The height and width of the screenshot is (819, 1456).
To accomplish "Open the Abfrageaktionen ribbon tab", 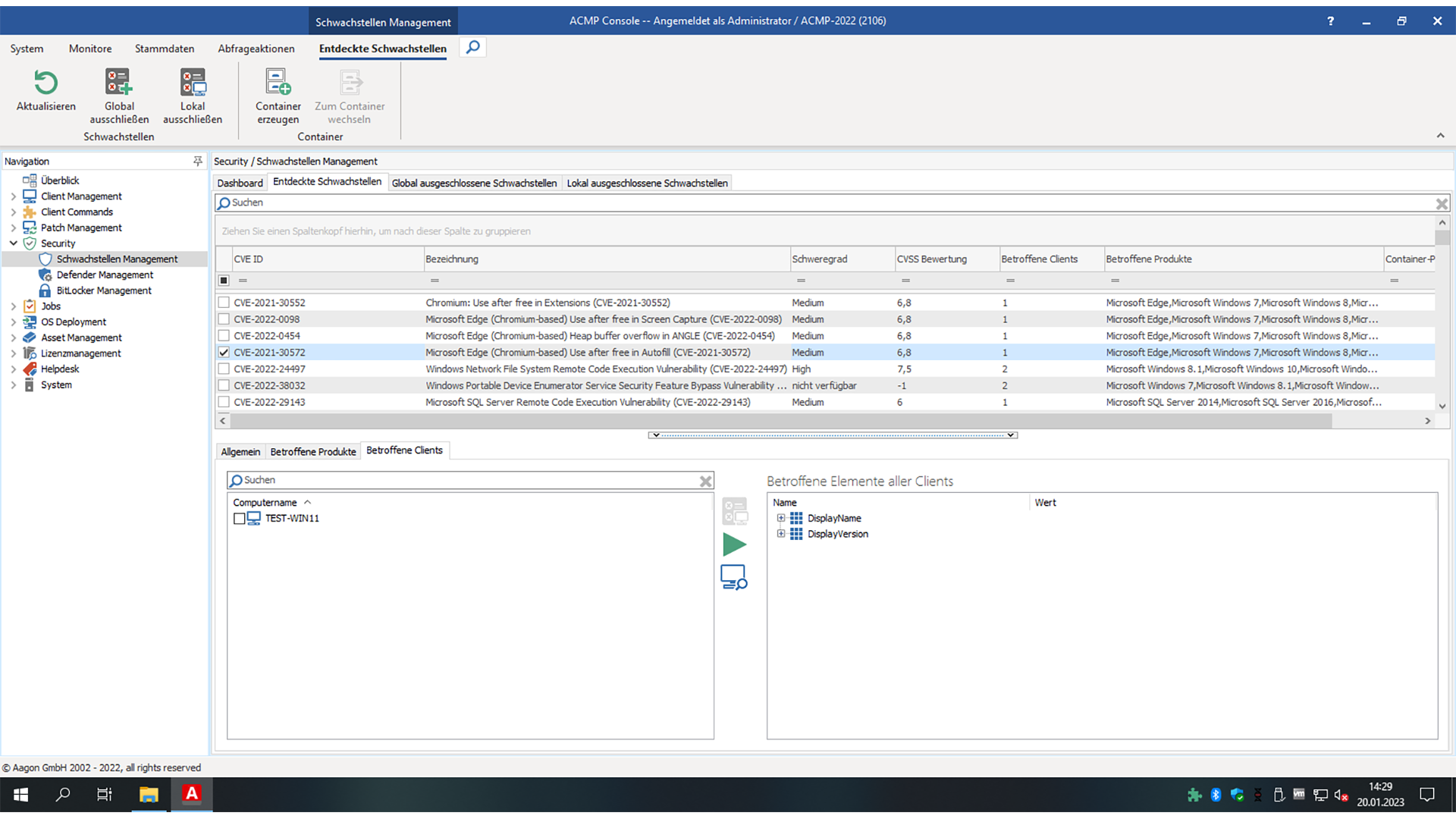I will (x=256, y=49).
